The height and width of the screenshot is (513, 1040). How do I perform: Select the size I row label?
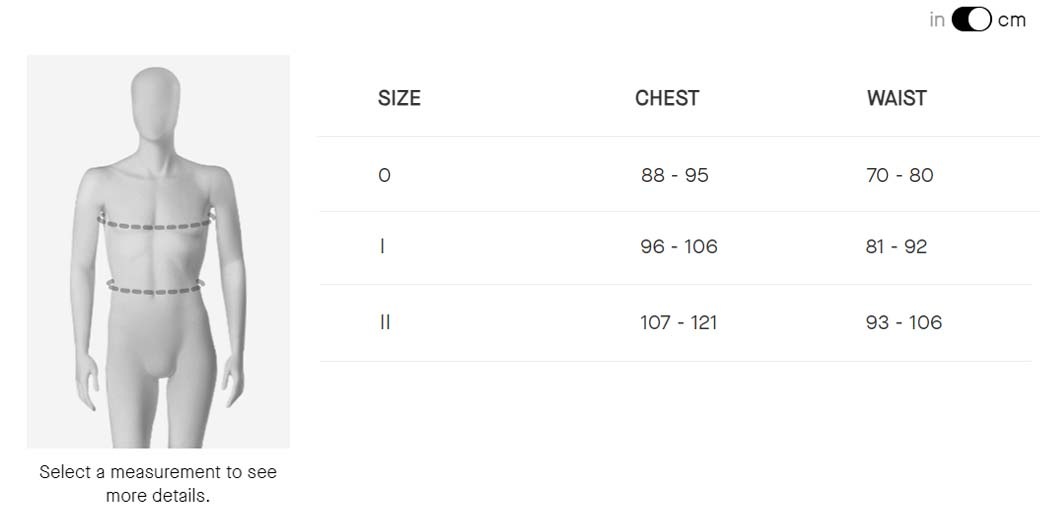(383, 246)
